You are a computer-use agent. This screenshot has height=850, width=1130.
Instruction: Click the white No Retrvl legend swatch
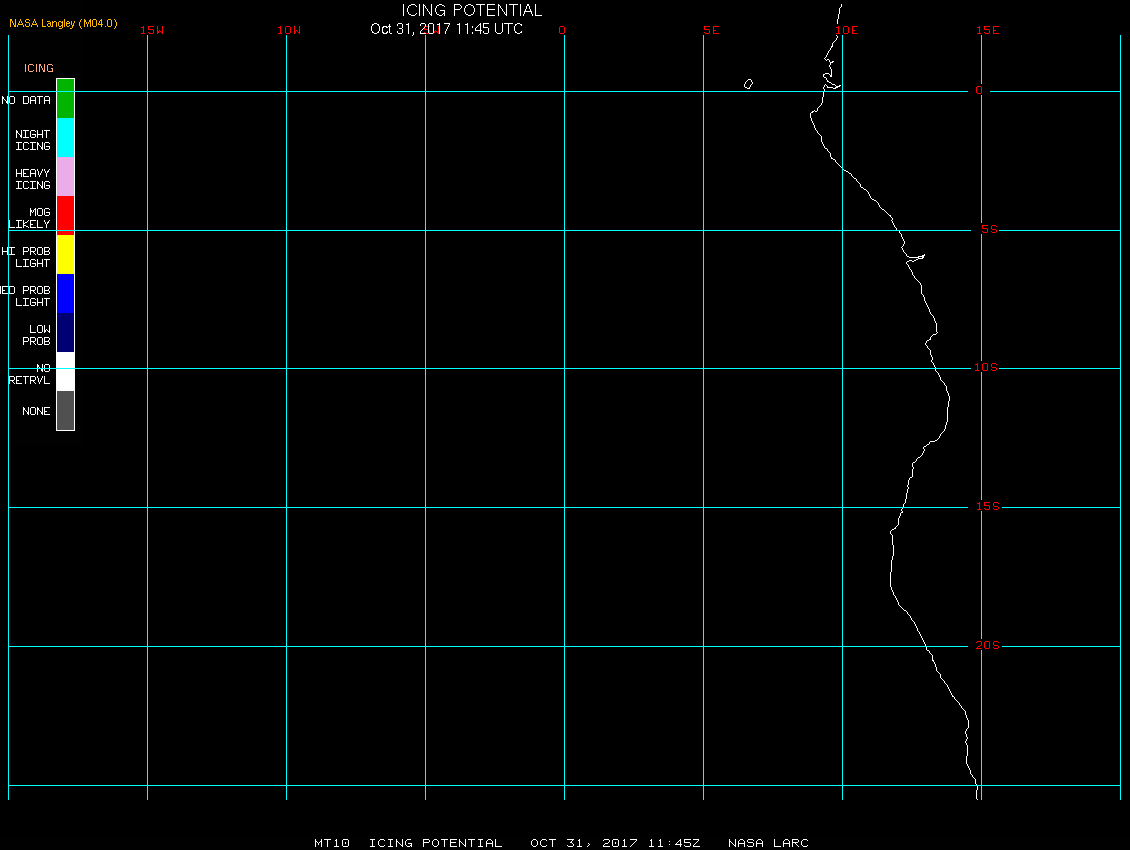pyautogui.click(x=66, y=371)
